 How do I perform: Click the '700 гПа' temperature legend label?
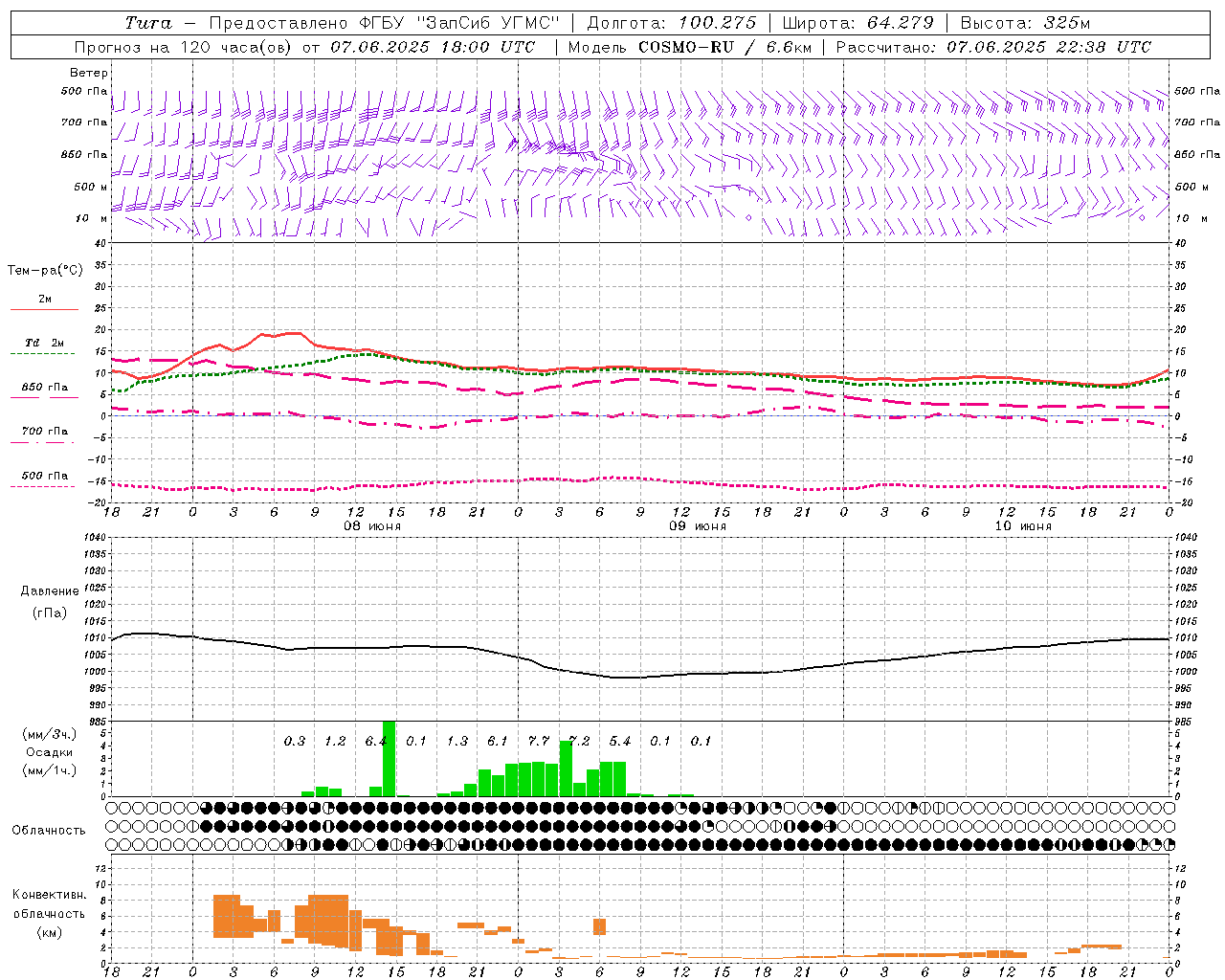click(45, 431)
